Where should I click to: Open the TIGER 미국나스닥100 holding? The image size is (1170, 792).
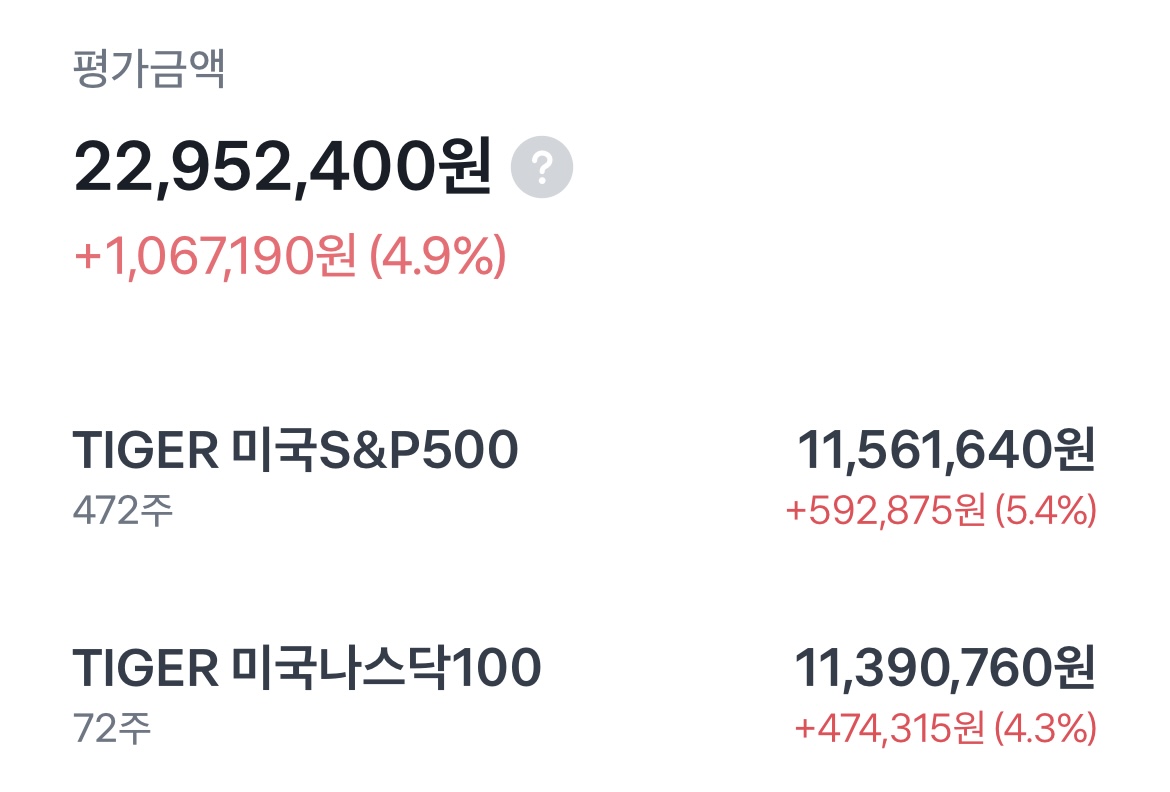pyautogui.click(x=307, y=668)
